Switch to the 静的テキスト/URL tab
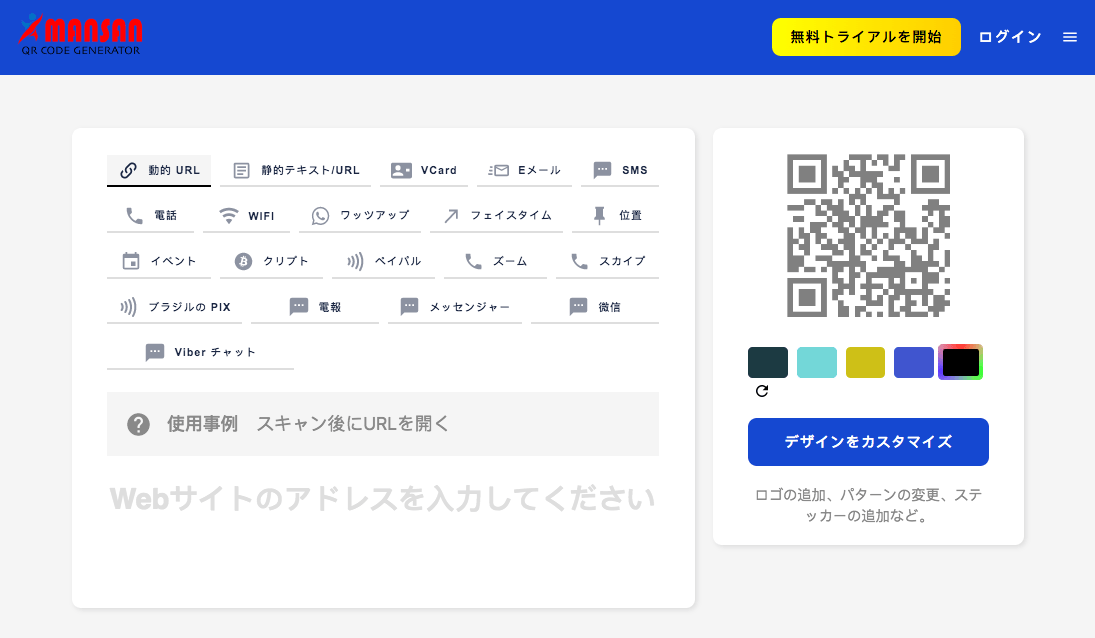 click(x=295, y=170)
